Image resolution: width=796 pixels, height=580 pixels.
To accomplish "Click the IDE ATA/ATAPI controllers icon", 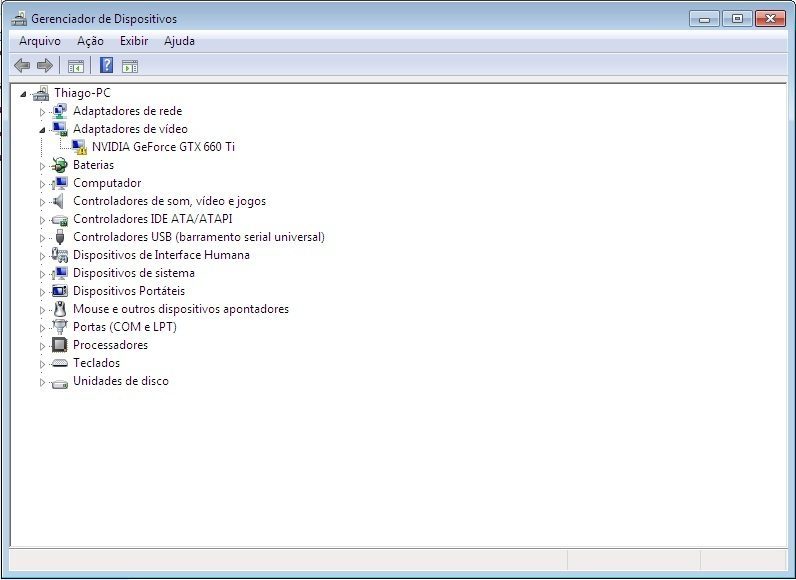I will click(x=60, y=220).
